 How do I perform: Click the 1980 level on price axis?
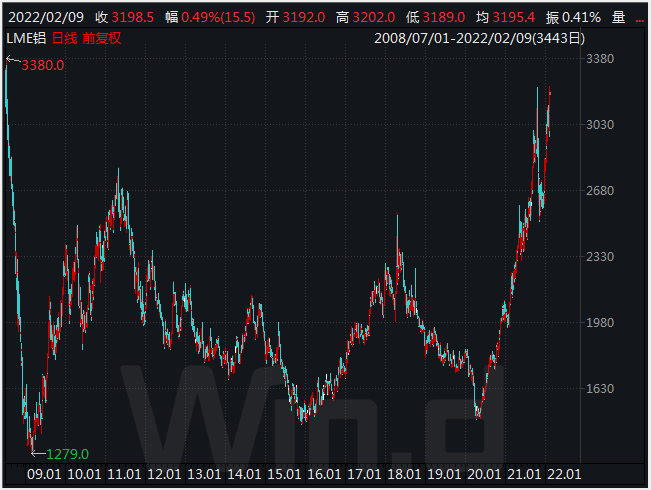tap(602, 323)
